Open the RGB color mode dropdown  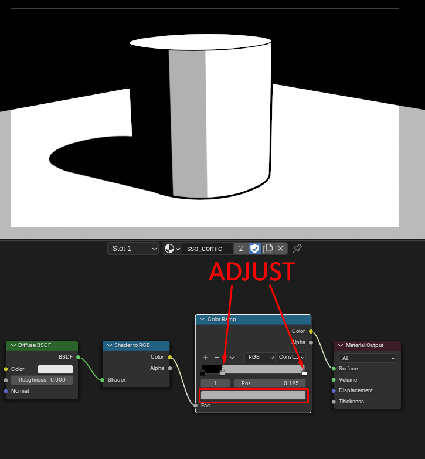tap(260, 357)
